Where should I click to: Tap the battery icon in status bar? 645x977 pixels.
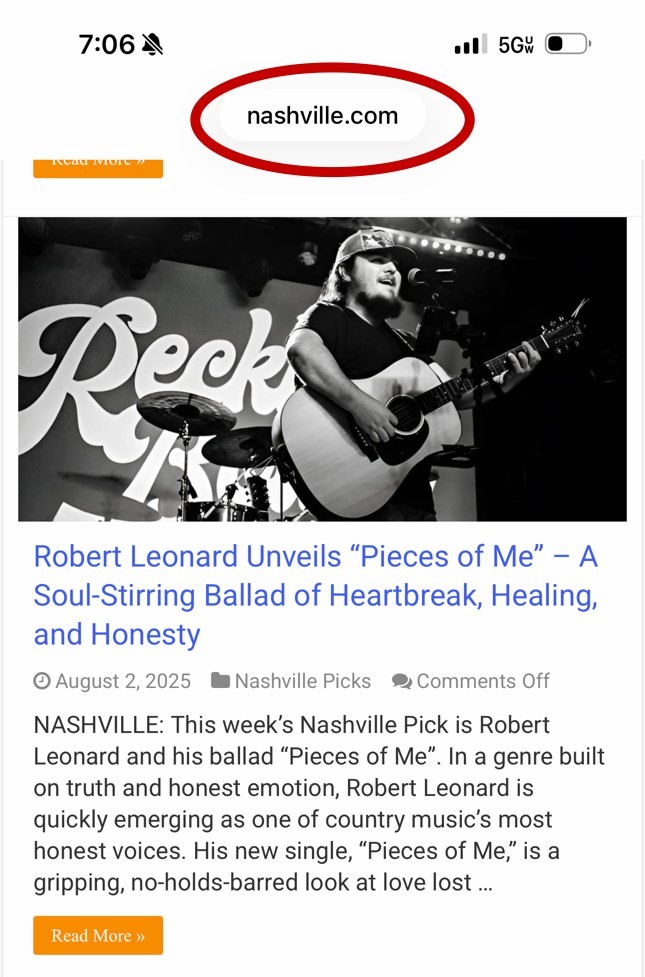tap(567, 44)
